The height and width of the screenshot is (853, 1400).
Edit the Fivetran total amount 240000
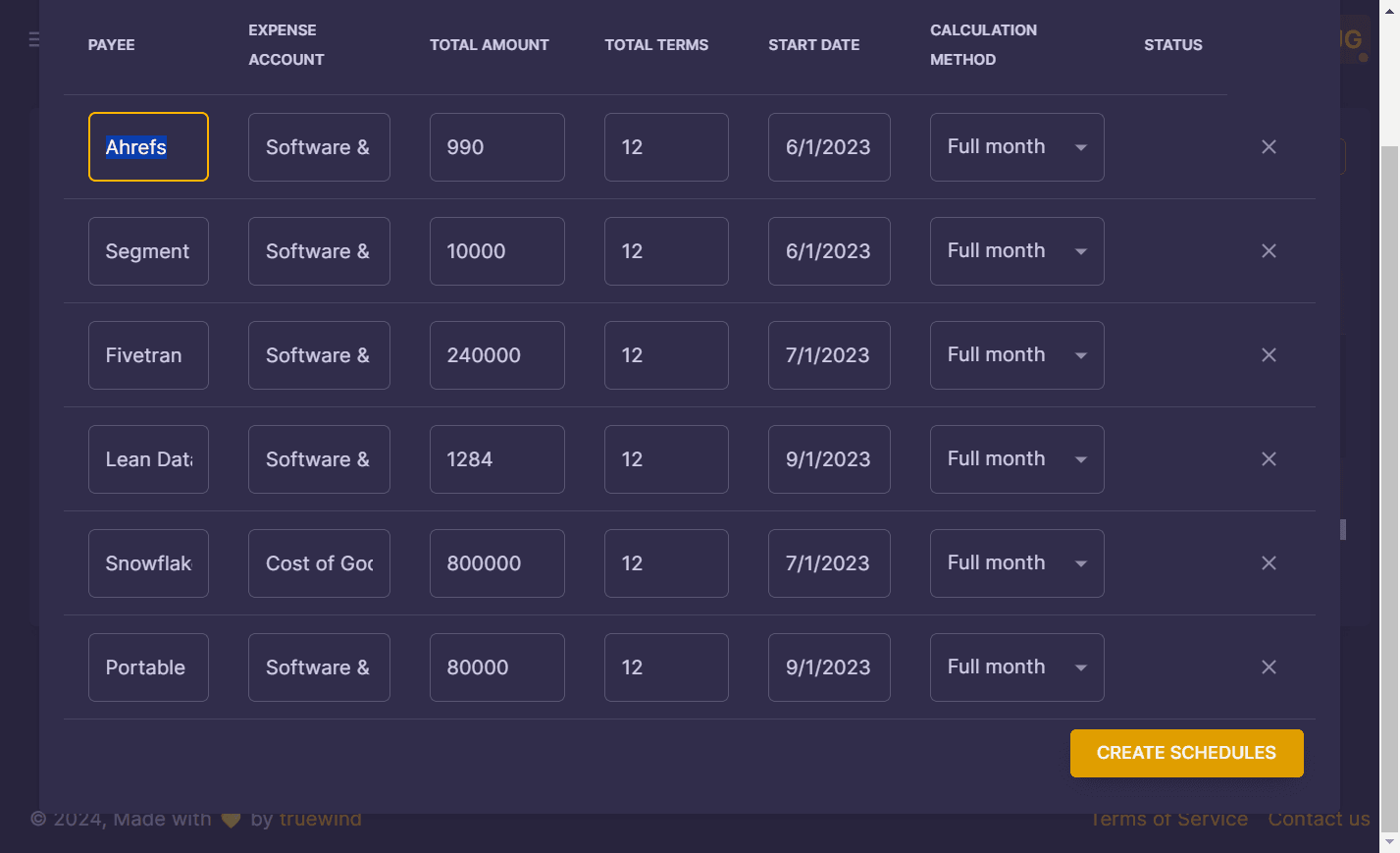496,355
